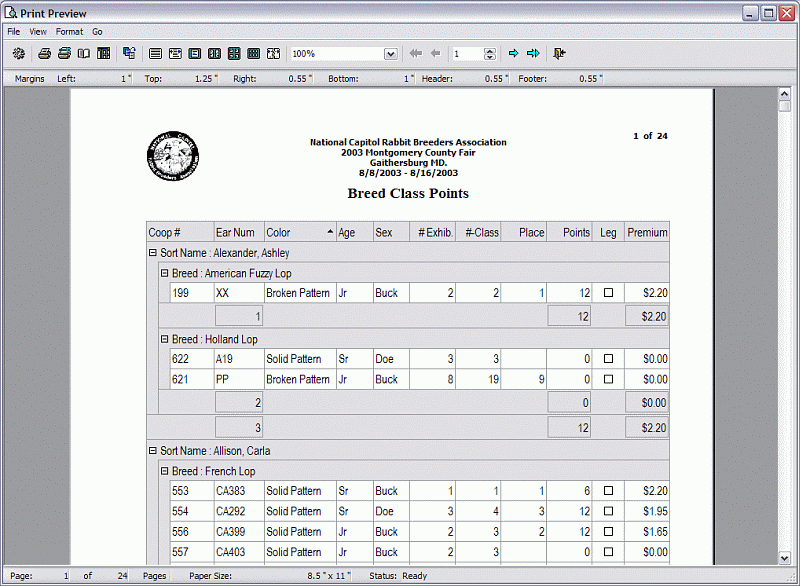Click the gear-shaped settings icon in the toolbar
Viewport: 800px width, 586px height.
click(x=19, y=54)
